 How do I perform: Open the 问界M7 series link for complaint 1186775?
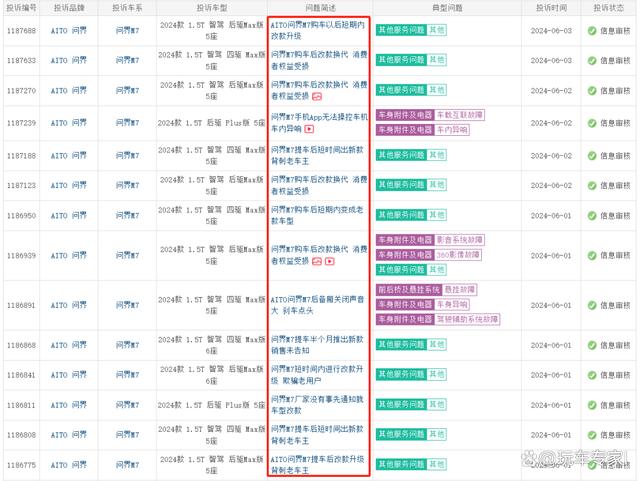[127, 465]
